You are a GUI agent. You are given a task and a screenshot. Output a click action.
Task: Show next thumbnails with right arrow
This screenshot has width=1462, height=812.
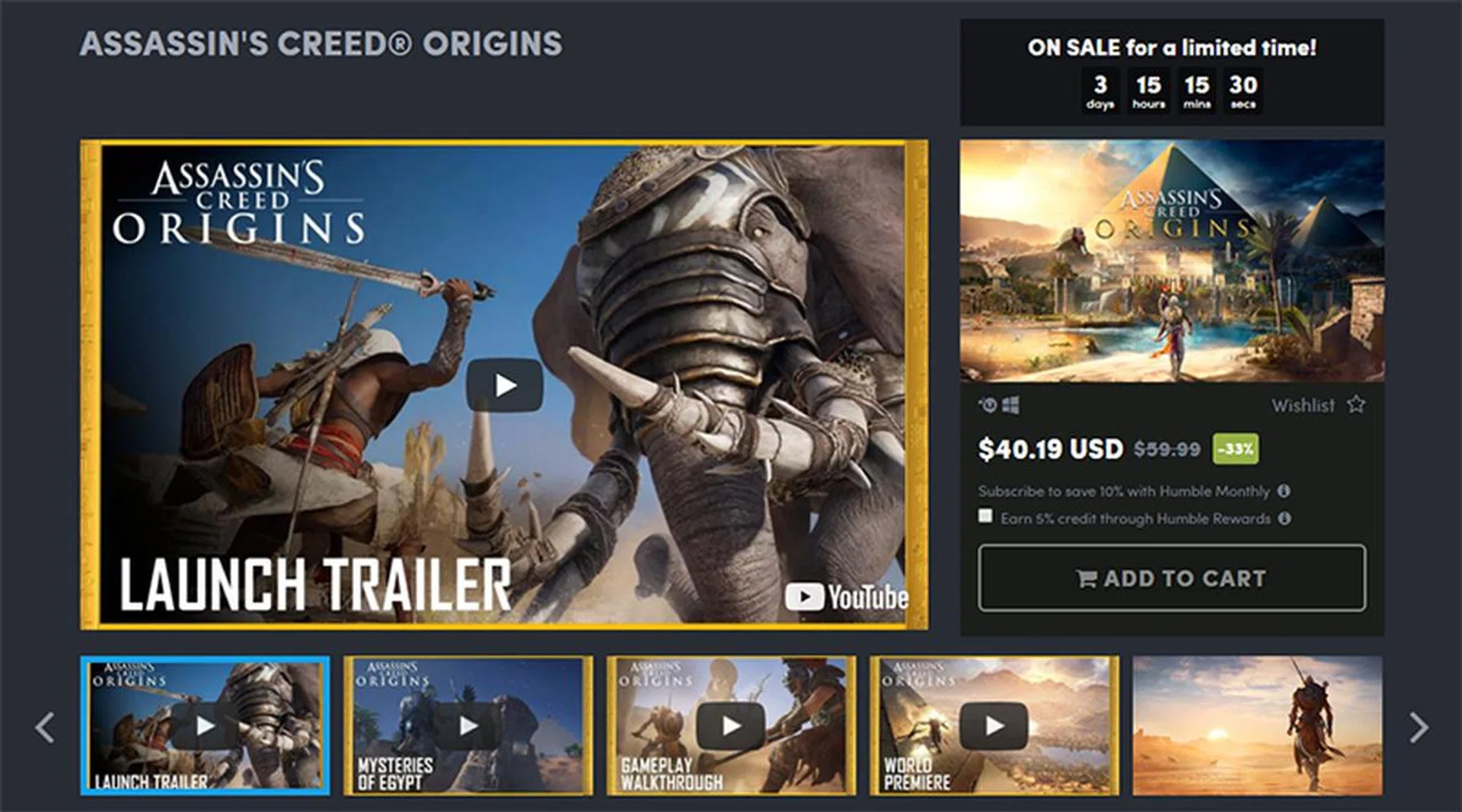[x=1418, y=728]
